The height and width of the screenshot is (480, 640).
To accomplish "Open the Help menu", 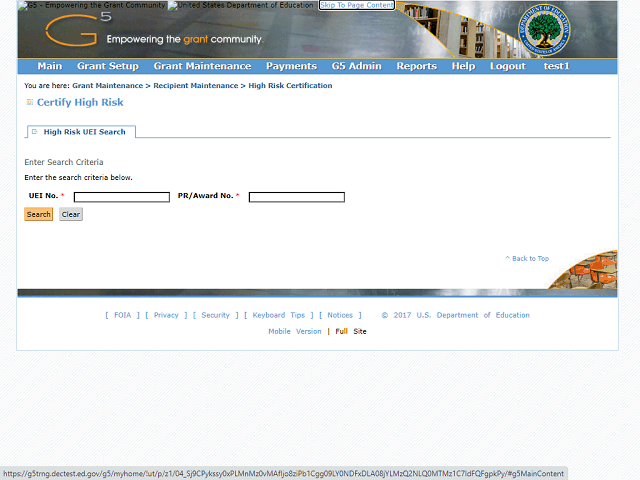I will point(463,66).
